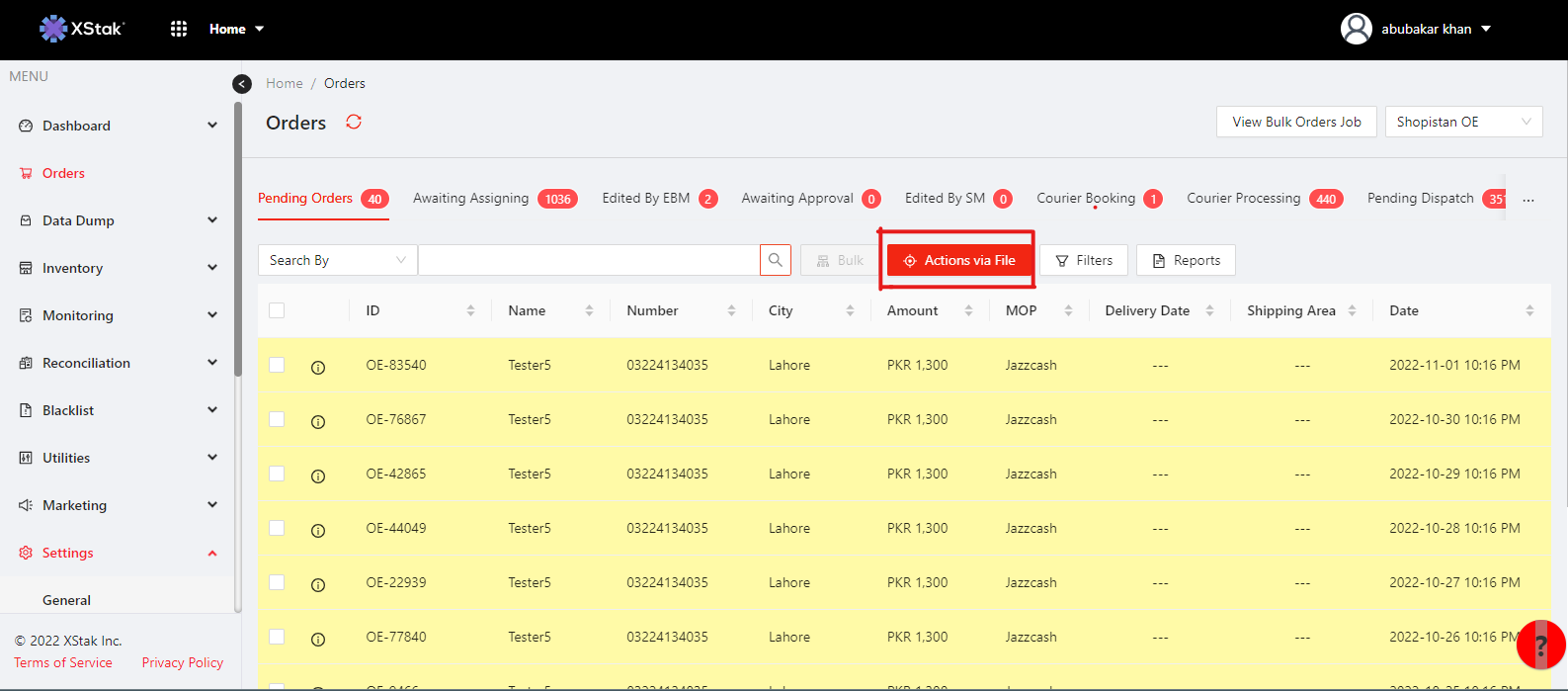This screenshot has width=1568, height=691.
Task: Select the checkbox for order OE-44049
Action: click(x=277, y=528)
